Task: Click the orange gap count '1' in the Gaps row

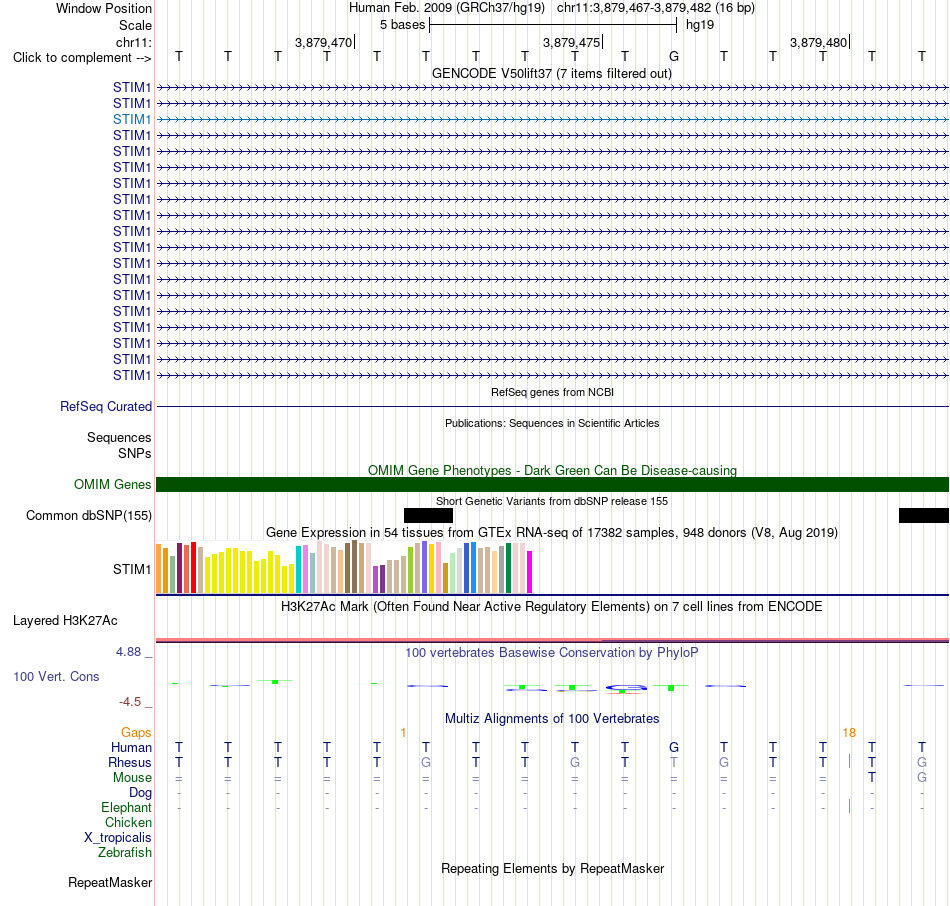Action: click(403, 733)
